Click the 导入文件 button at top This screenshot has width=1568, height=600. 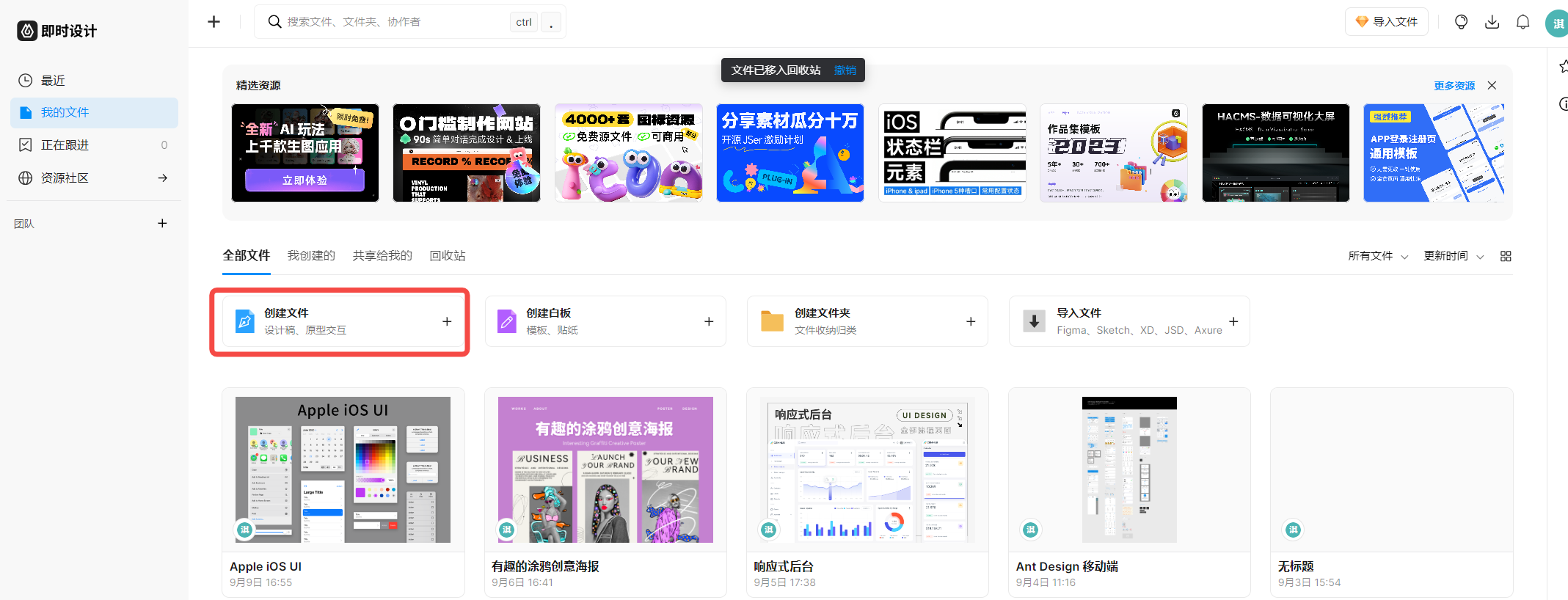click(x=1386, y=22)
